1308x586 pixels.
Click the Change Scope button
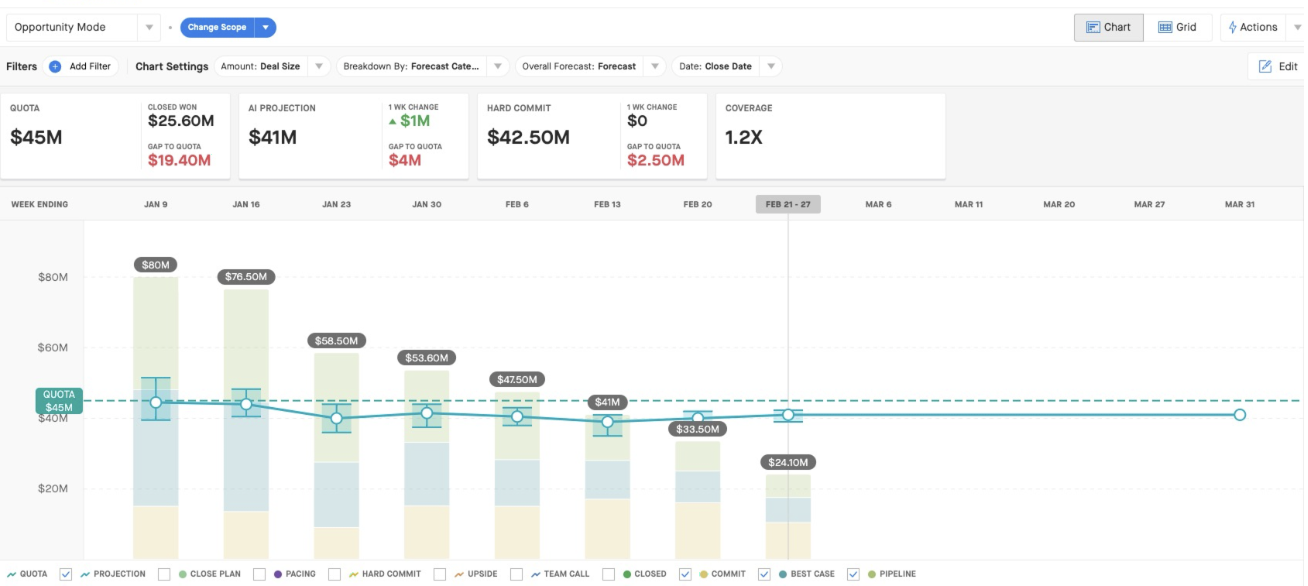[217, 28]
